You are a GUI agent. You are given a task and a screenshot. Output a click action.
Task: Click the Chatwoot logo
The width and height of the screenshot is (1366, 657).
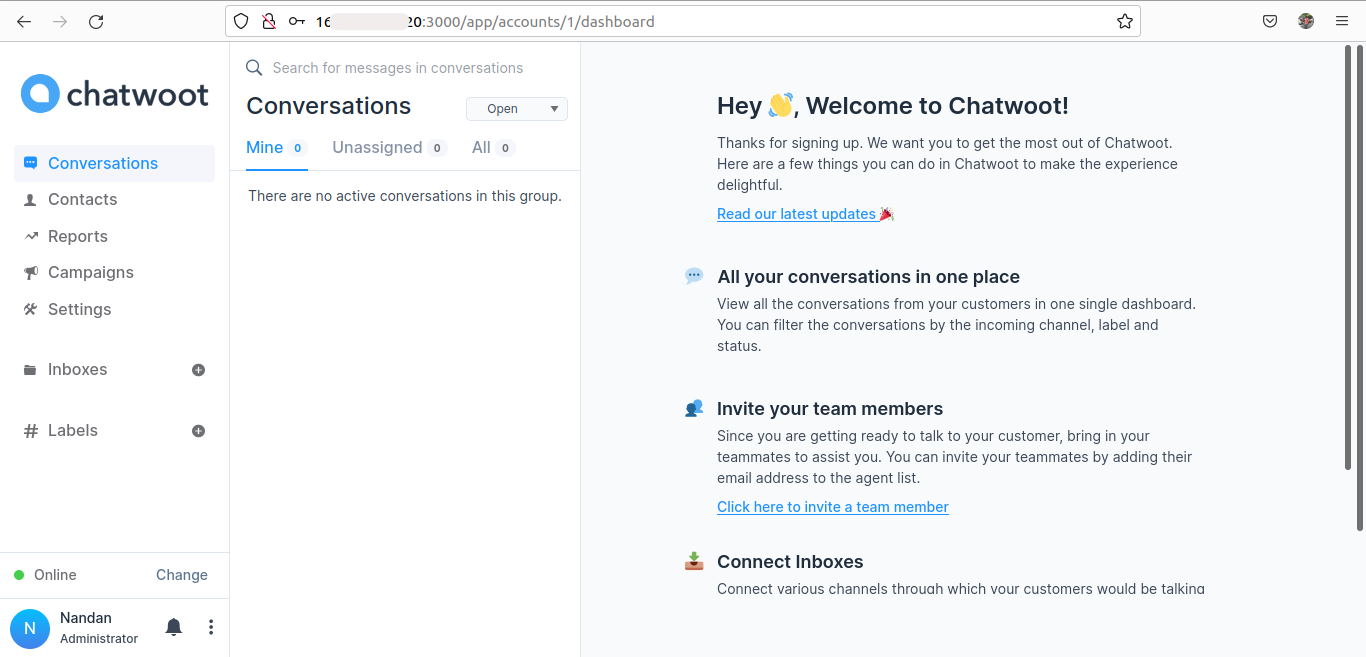pos(115,94)
